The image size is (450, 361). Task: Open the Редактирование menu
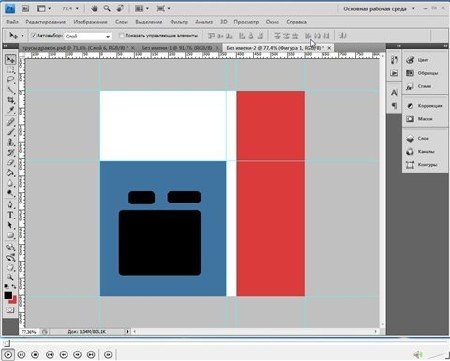pos(46,22)
